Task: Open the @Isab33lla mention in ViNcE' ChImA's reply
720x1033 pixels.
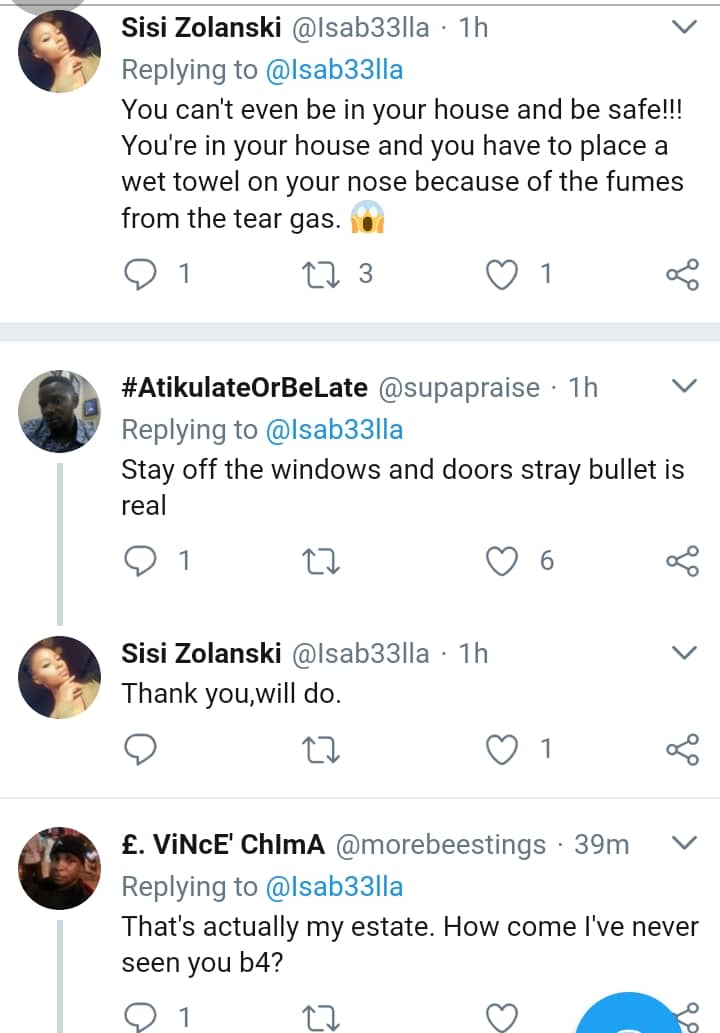Action: coord(333,887)
